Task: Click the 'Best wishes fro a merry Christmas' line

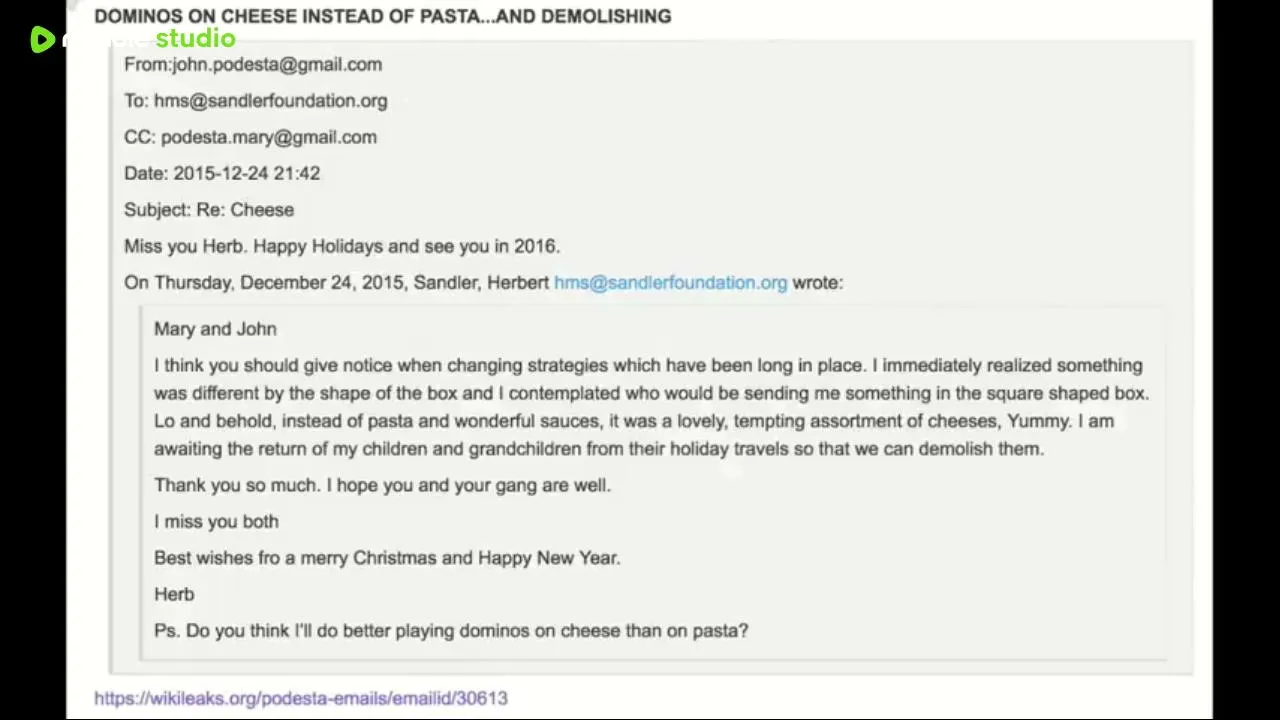Action: point(387,558)
